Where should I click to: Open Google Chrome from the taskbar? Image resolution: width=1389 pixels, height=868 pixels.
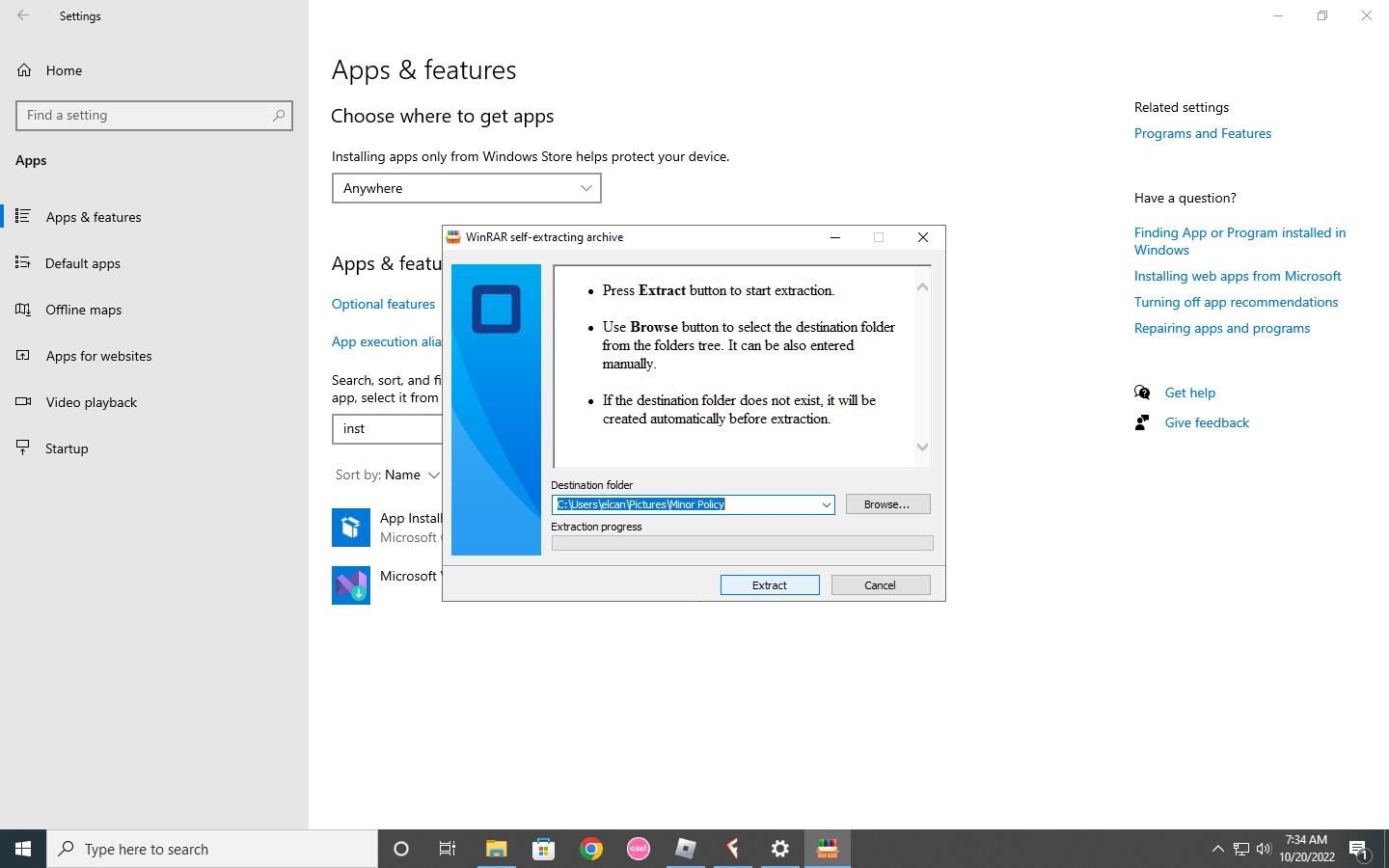(591, 849)
